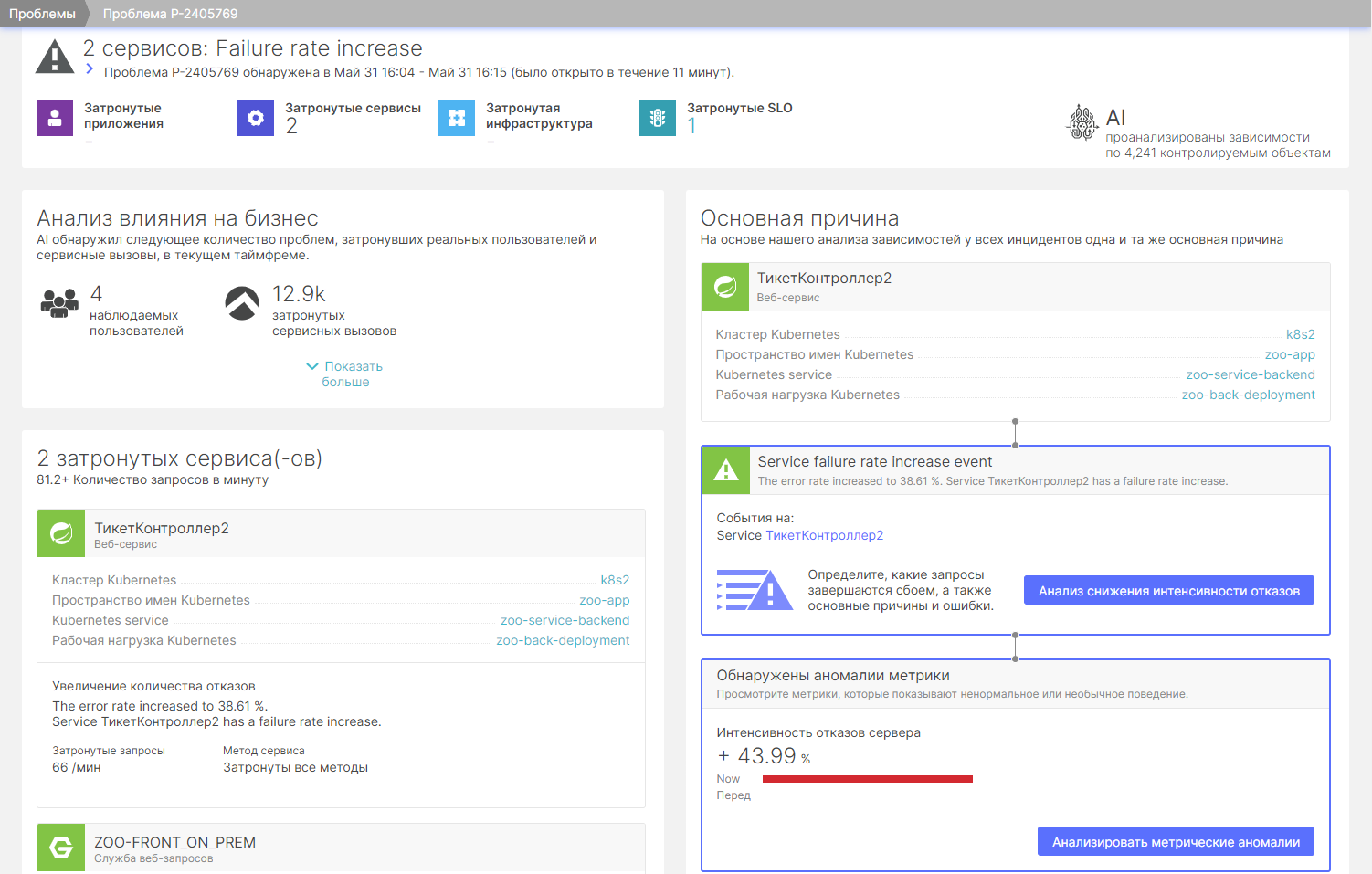Select the 'Проблема P-2405769' breadcrumb
Viewport: 1372px width, 874px height.
coord(170,14)
